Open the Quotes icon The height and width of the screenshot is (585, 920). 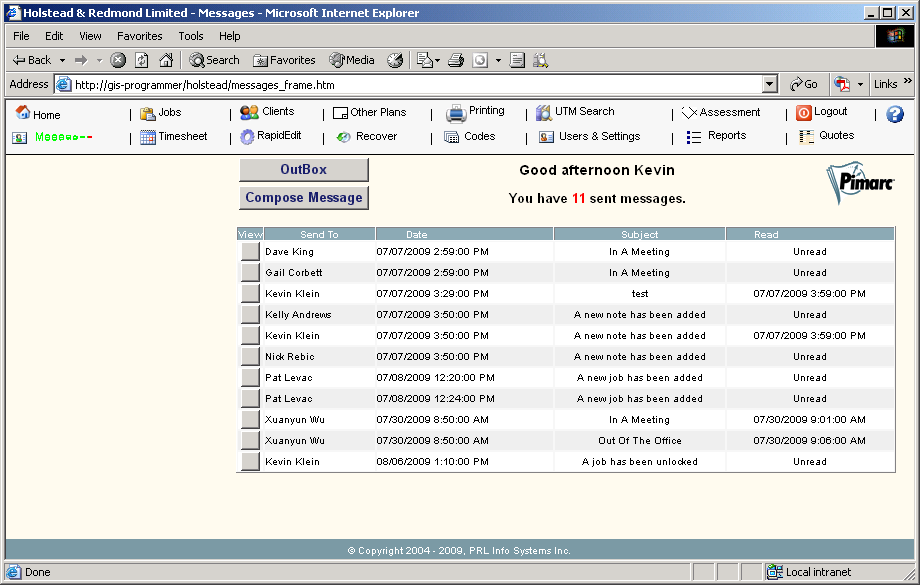(x=807, y=137)
